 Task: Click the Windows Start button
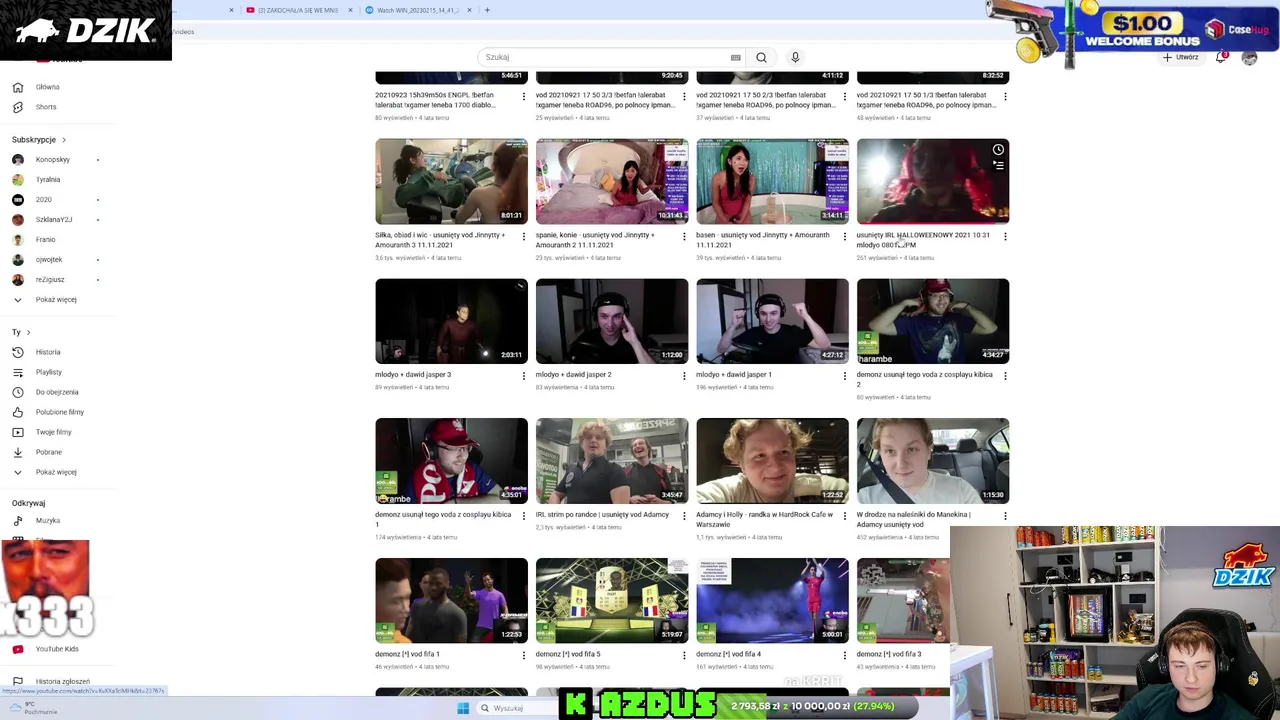[x=463, y=708]
